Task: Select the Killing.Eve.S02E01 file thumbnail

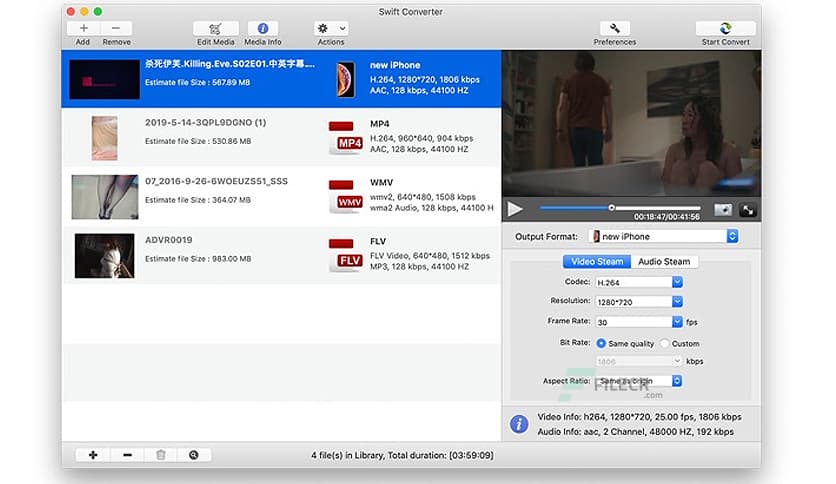Action: point(104,79)
